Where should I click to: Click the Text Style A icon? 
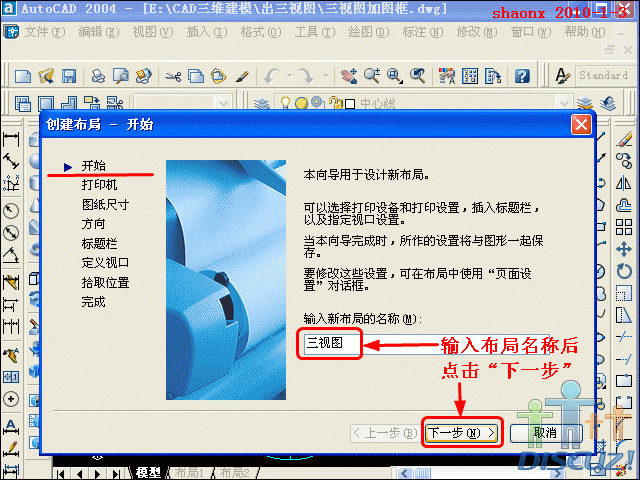562,76
